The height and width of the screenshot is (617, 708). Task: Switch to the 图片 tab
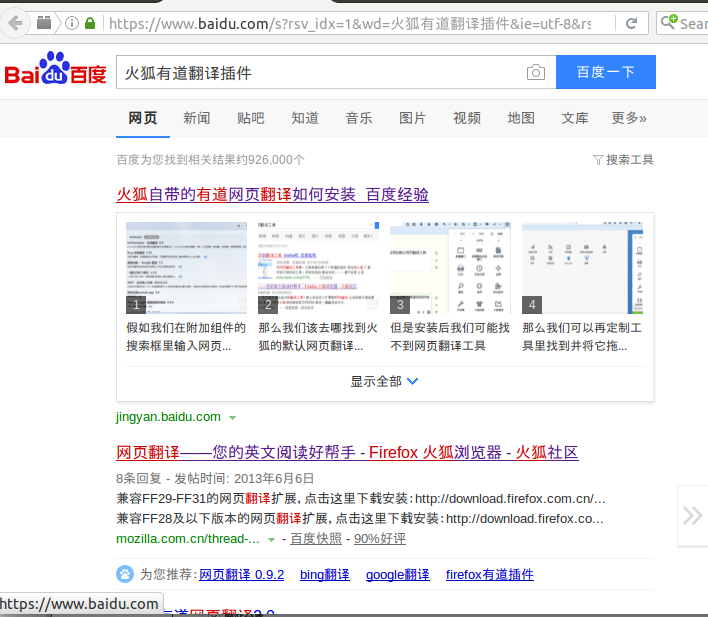(x=413, y=118)
